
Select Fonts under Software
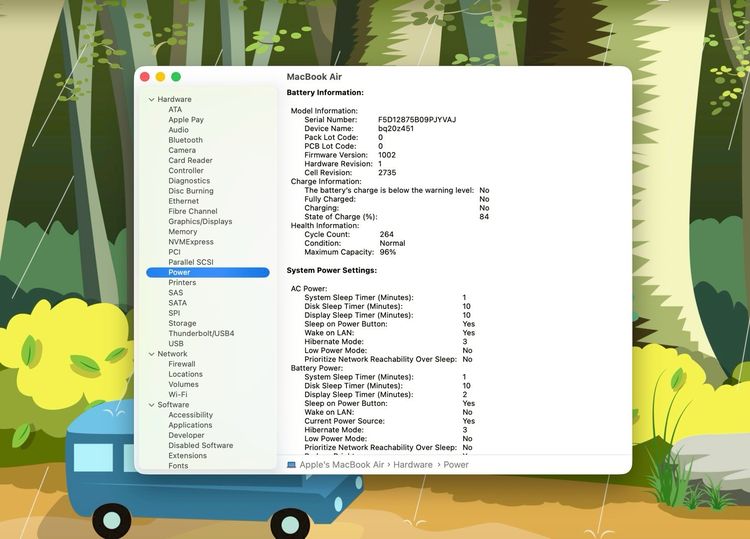pyautogui.click(x=178, y=465)
